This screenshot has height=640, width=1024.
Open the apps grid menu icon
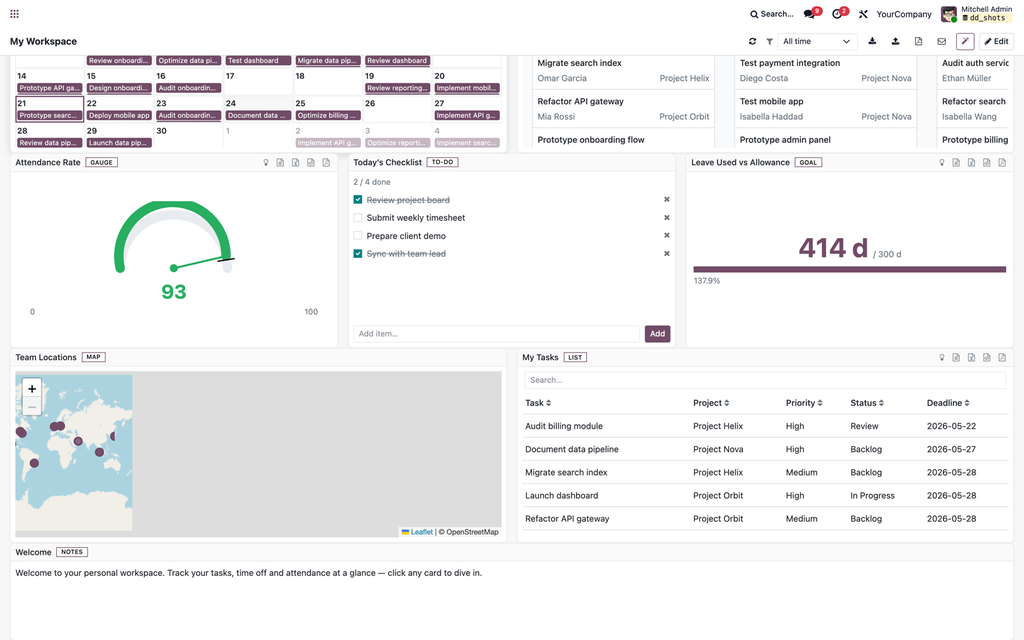(14, 14)
